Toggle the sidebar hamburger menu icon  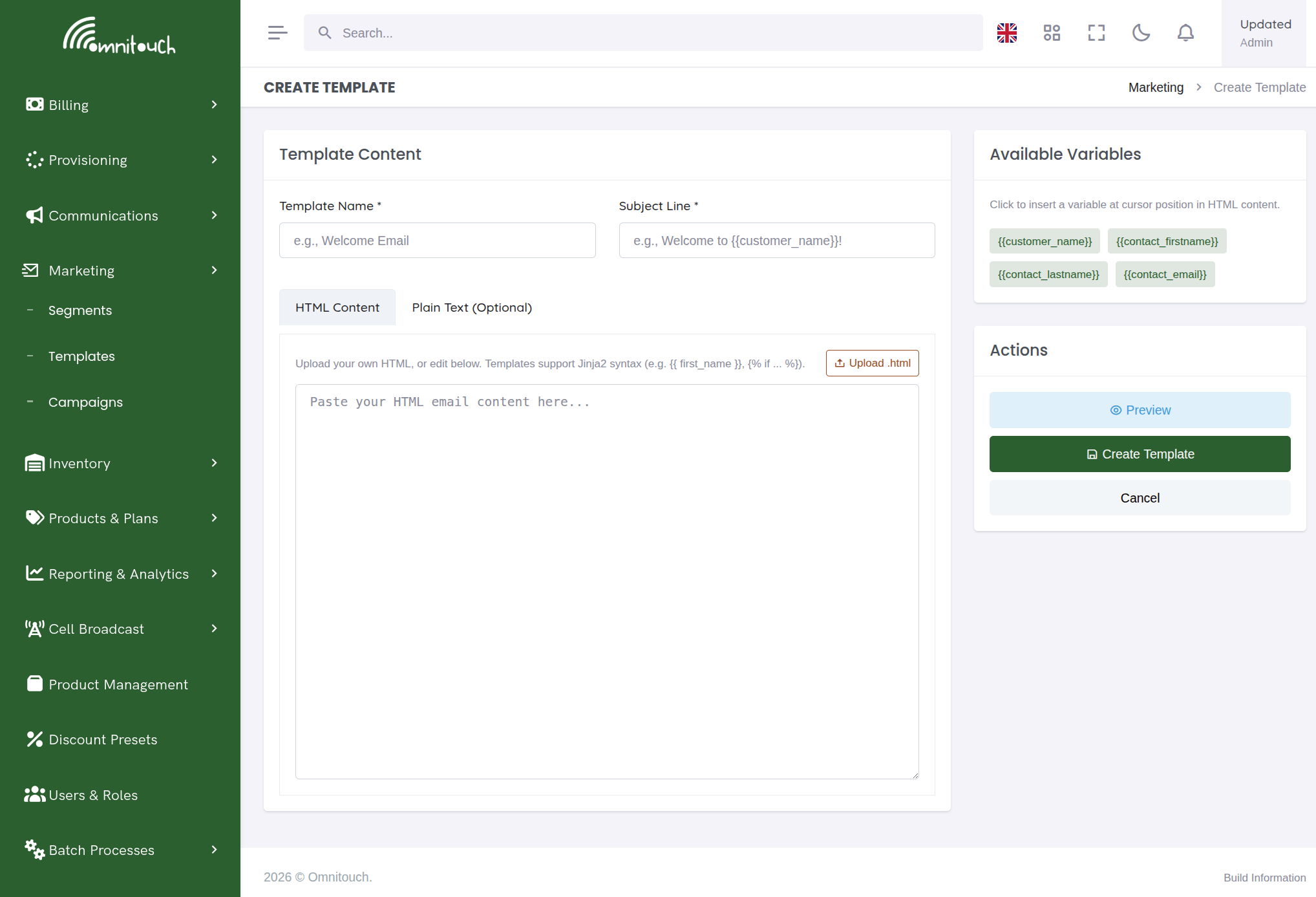coord(277,33)
